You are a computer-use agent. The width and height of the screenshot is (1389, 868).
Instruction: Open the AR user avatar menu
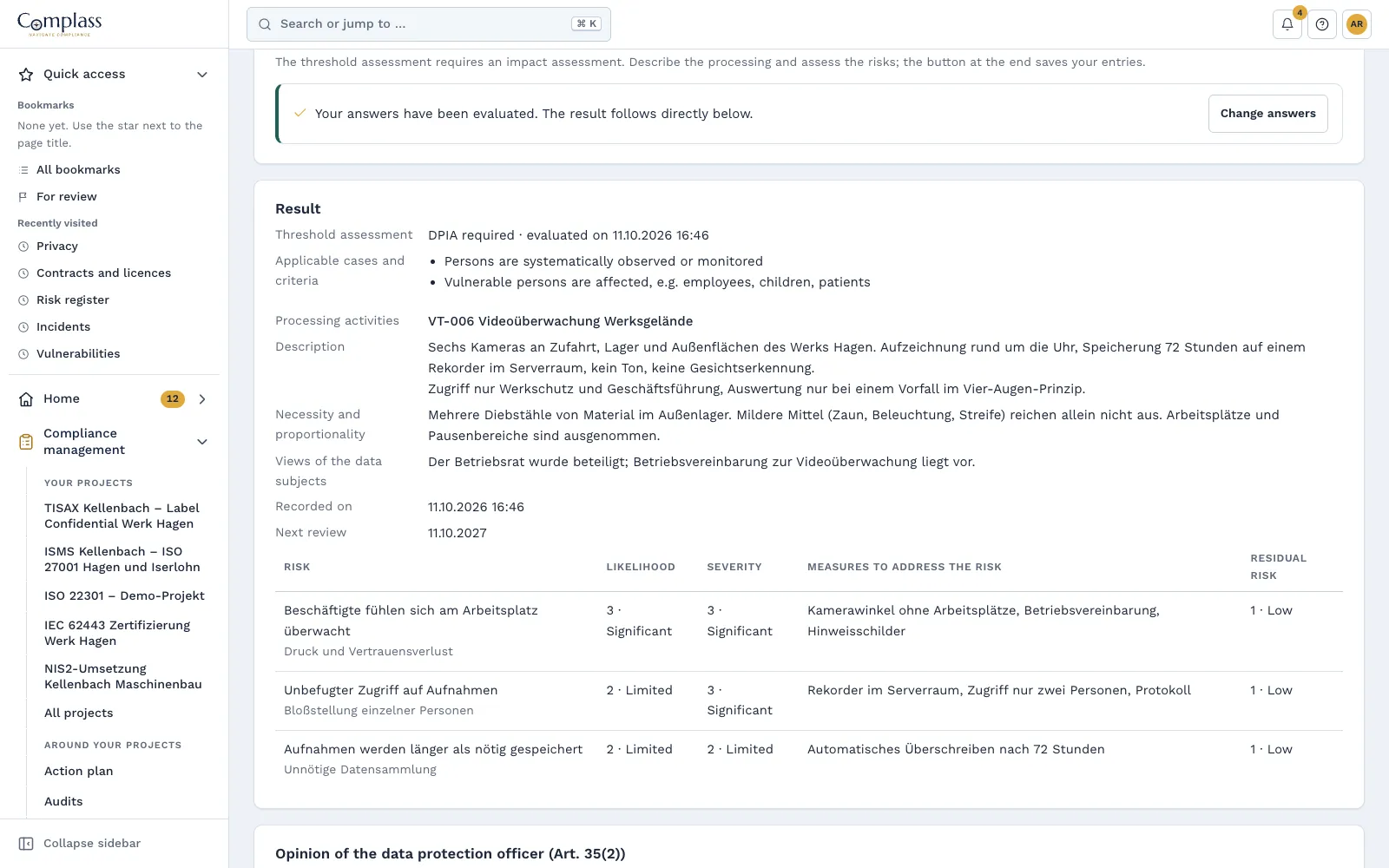point(1357,24)
